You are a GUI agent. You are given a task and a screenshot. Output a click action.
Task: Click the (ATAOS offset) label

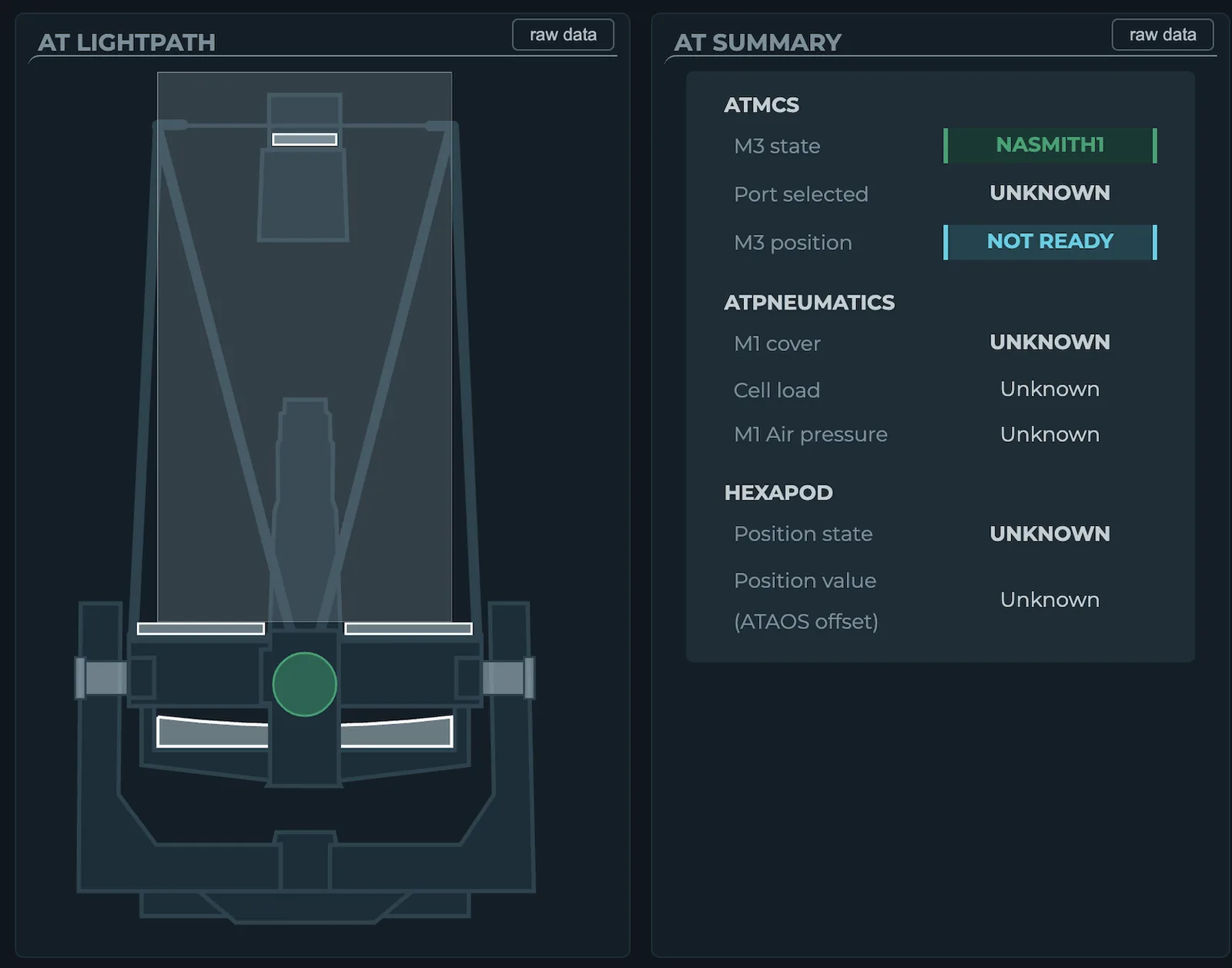point(806,621)
